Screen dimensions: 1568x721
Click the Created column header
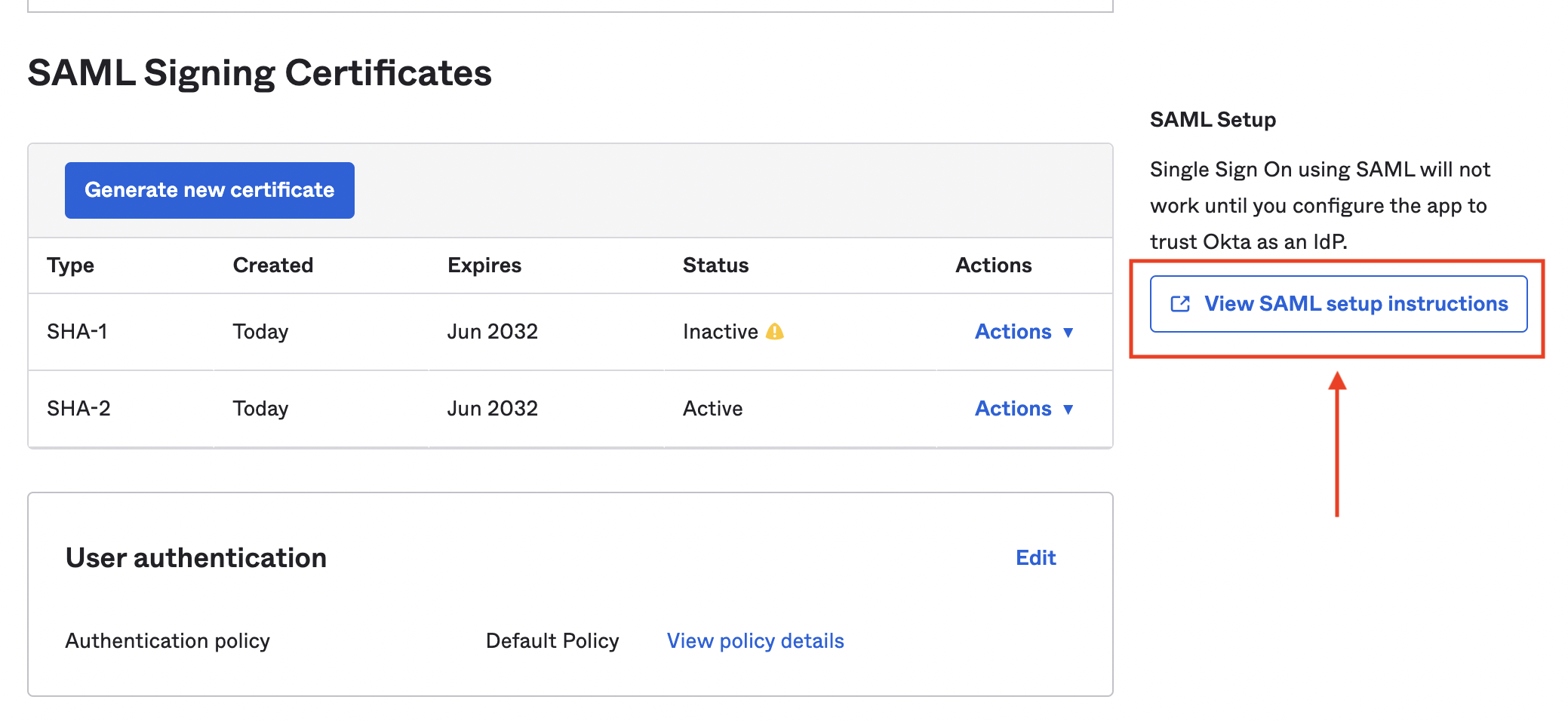click(272, 265)
